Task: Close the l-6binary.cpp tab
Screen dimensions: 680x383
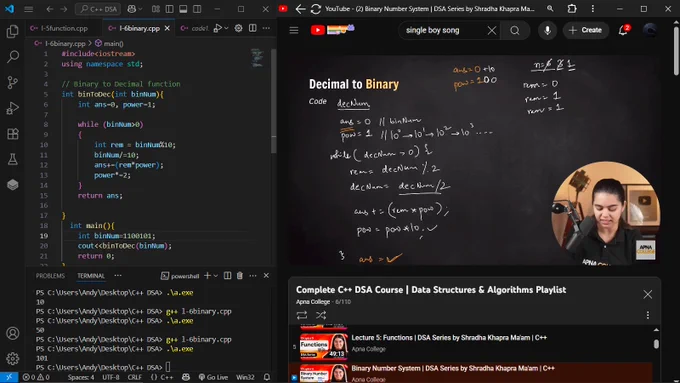Action: [x=167, y=28]
